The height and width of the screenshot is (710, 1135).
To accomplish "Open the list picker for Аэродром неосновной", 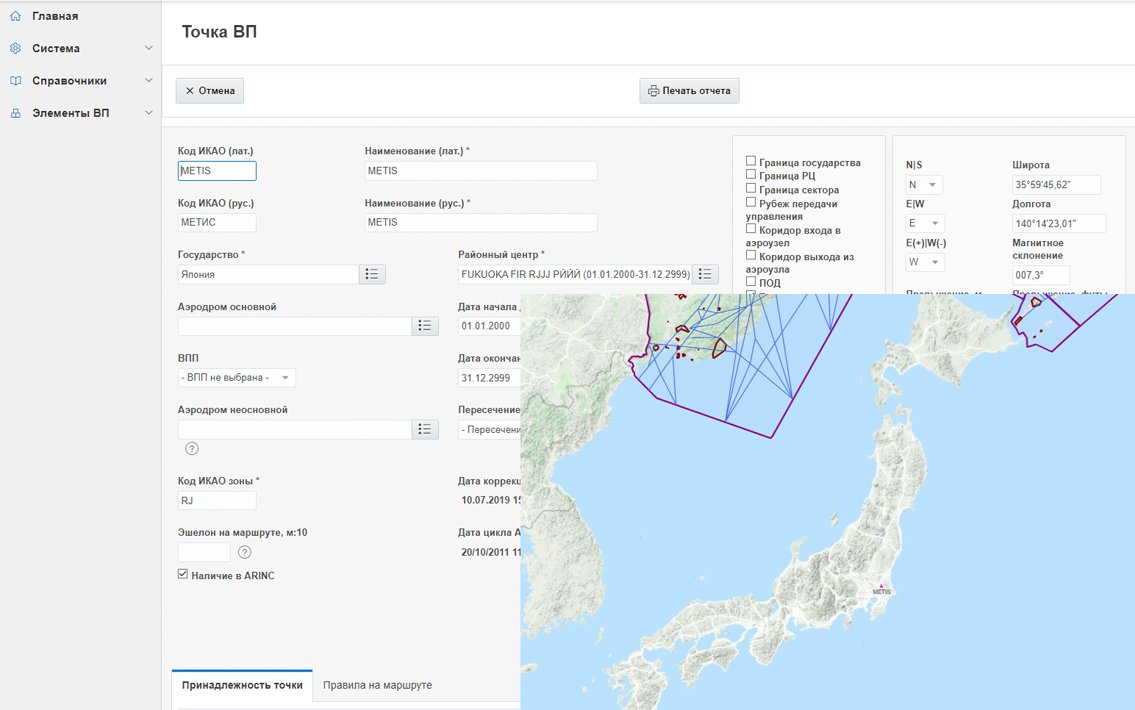I will (x=425, y=429).
